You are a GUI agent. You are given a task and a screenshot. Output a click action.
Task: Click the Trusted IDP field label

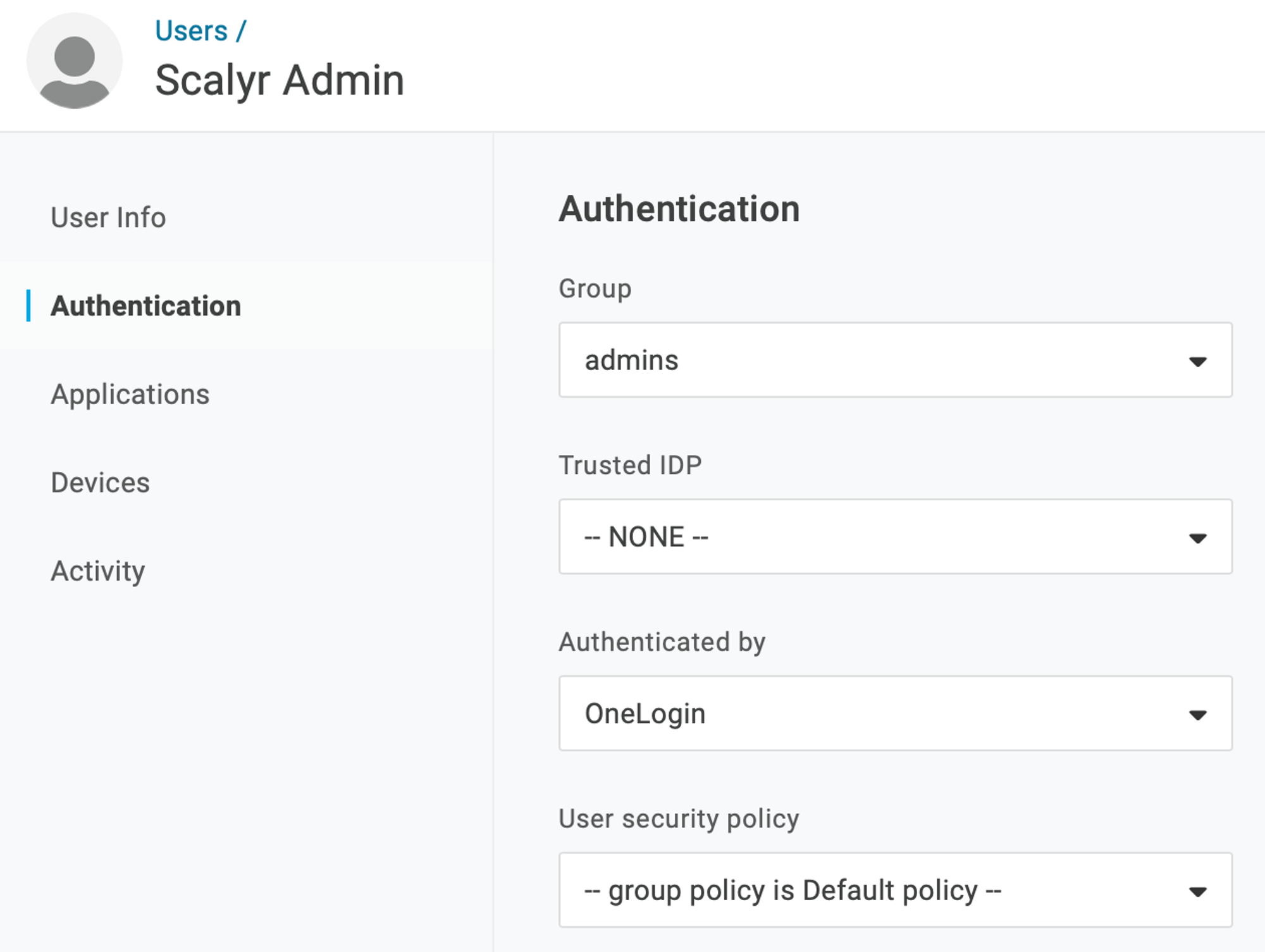tap(631, 465)
